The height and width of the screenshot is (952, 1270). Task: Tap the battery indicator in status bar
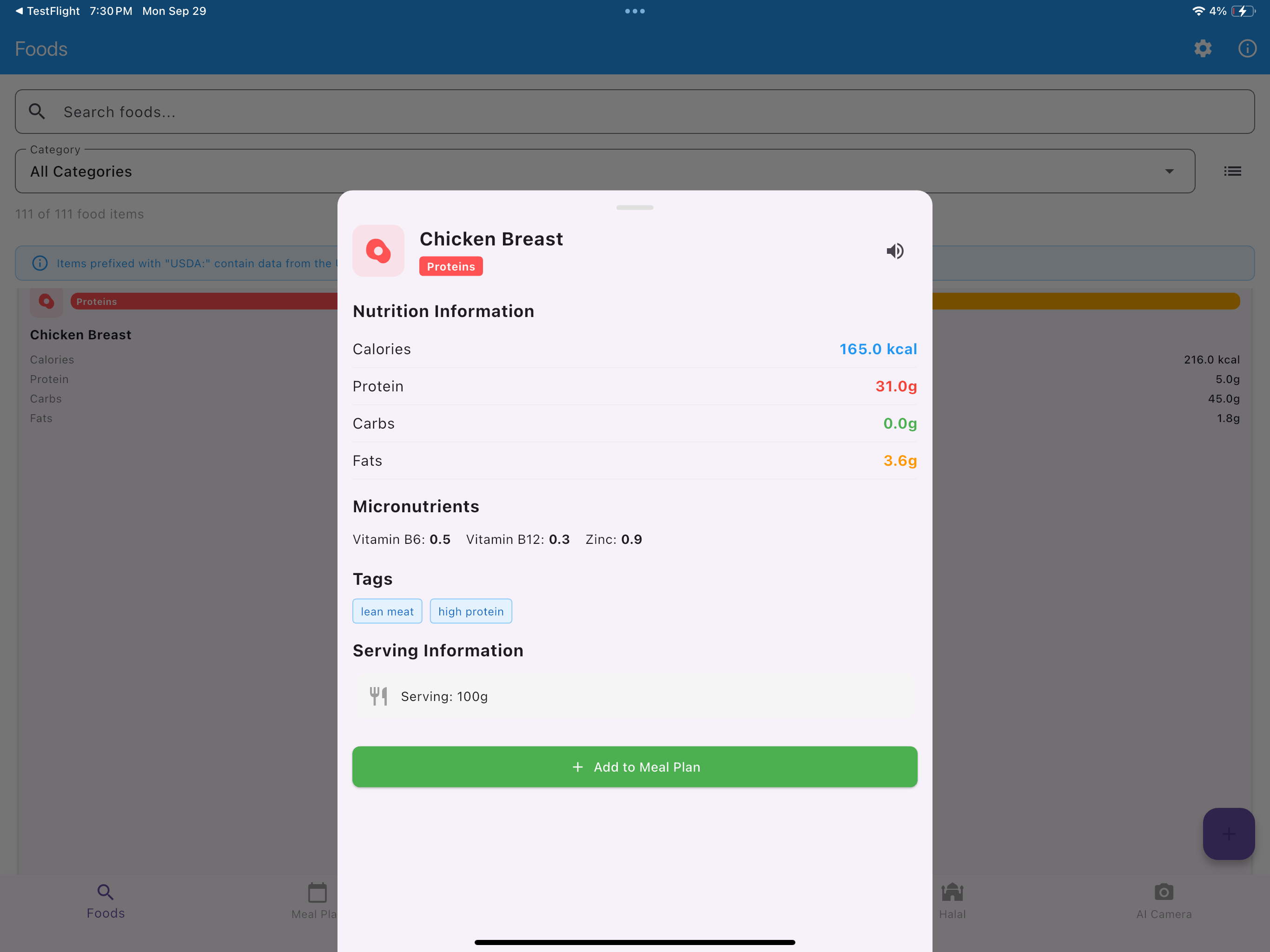pyautogui.click(x=1243, y=11)
